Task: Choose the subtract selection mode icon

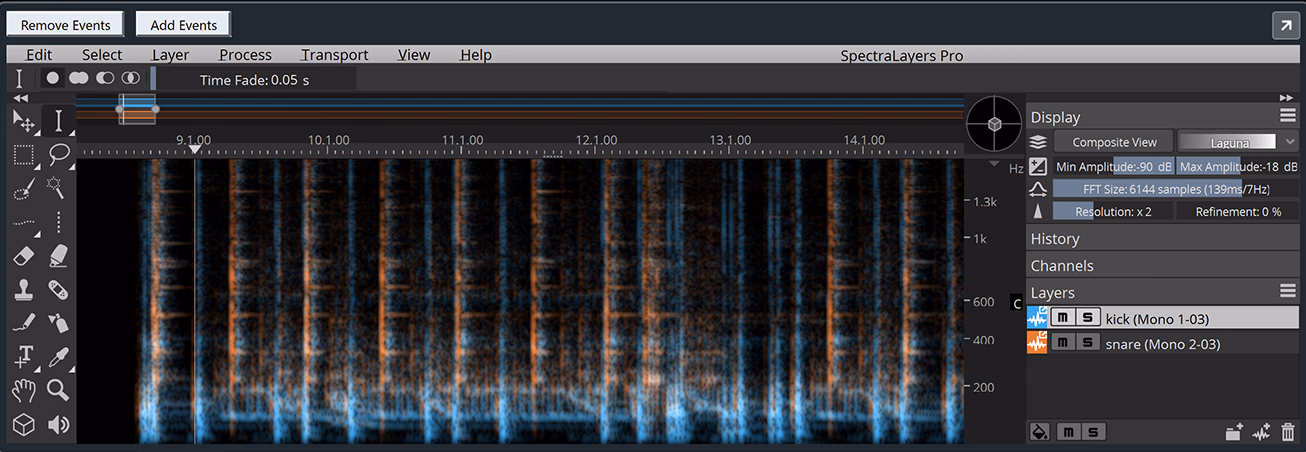Action: pyautogui.click(x=104, y=78)
